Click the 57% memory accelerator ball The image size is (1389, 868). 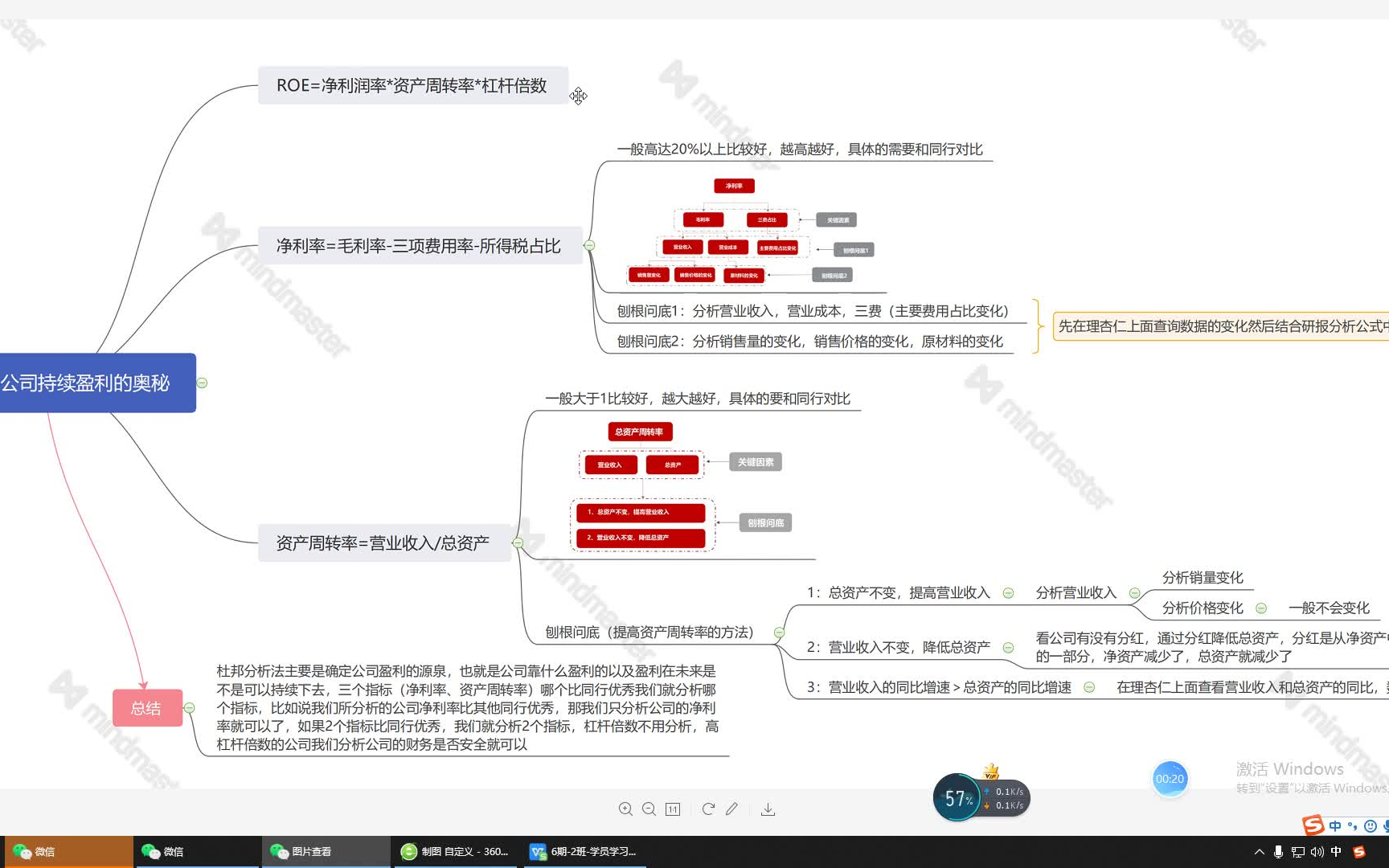click(957, 798)
